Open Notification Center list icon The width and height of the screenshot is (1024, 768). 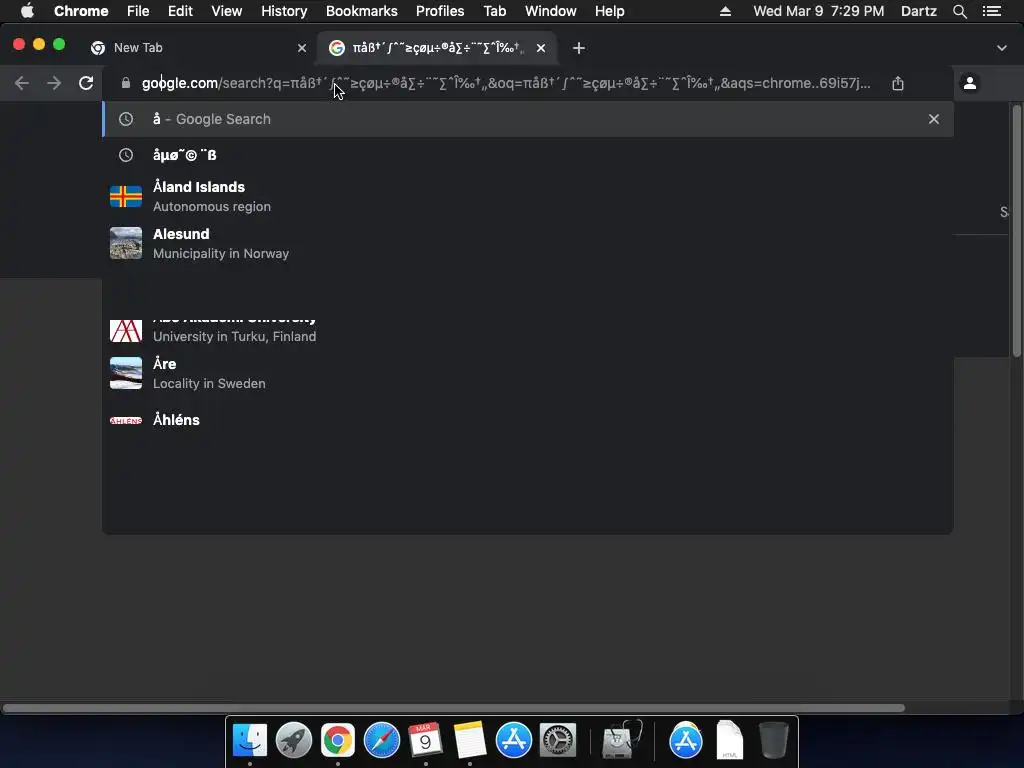(992, 11)
